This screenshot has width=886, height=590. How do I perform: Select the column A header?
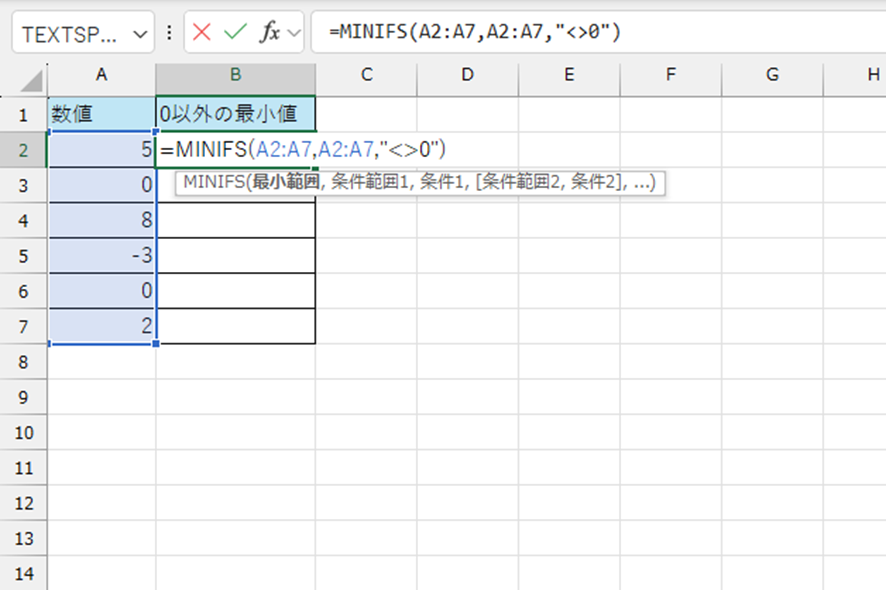[102, 74]
